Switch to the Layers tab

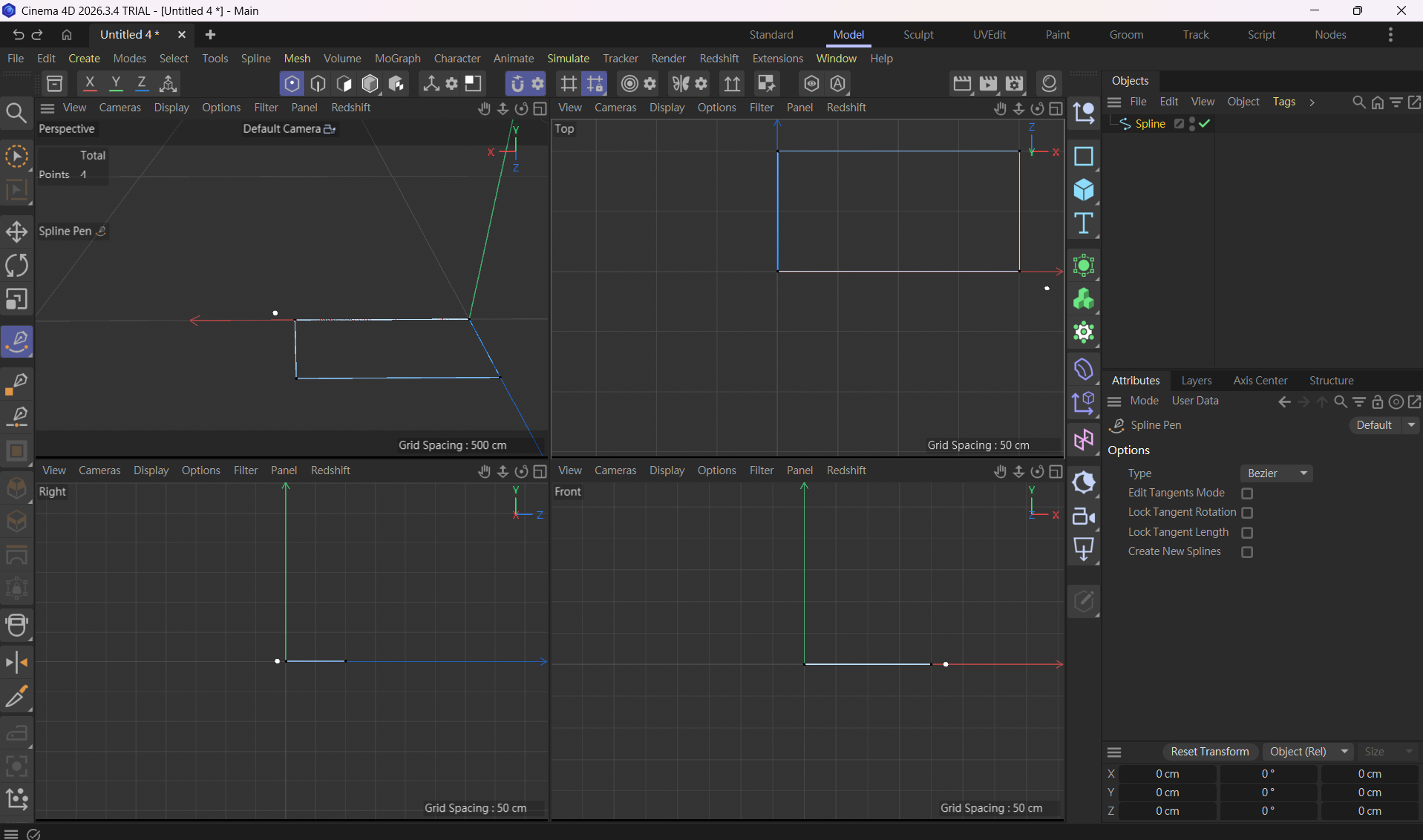coord(1196,381)
